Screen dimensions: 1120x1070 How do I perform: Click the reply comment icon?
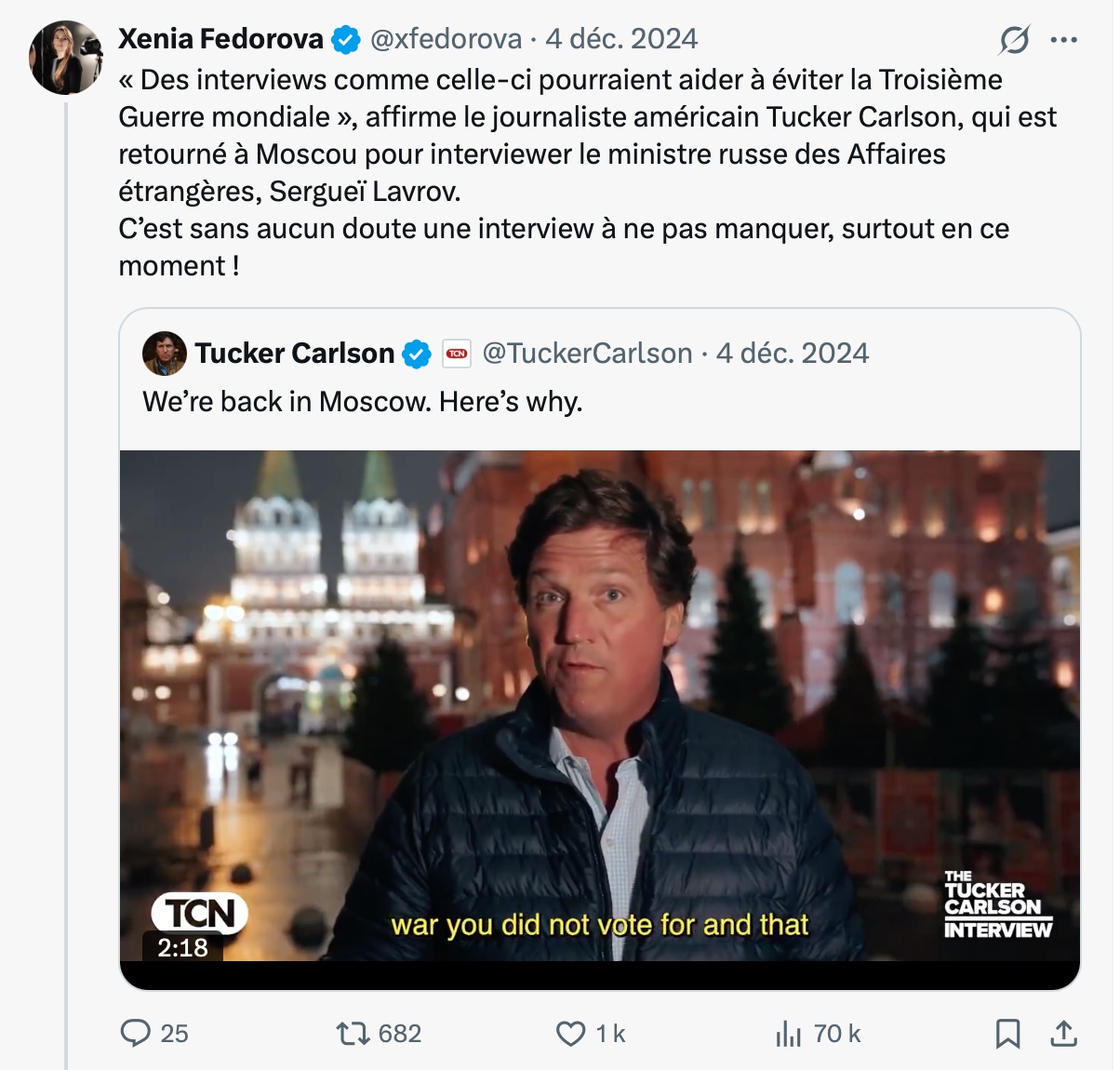tap(137, 1033)
